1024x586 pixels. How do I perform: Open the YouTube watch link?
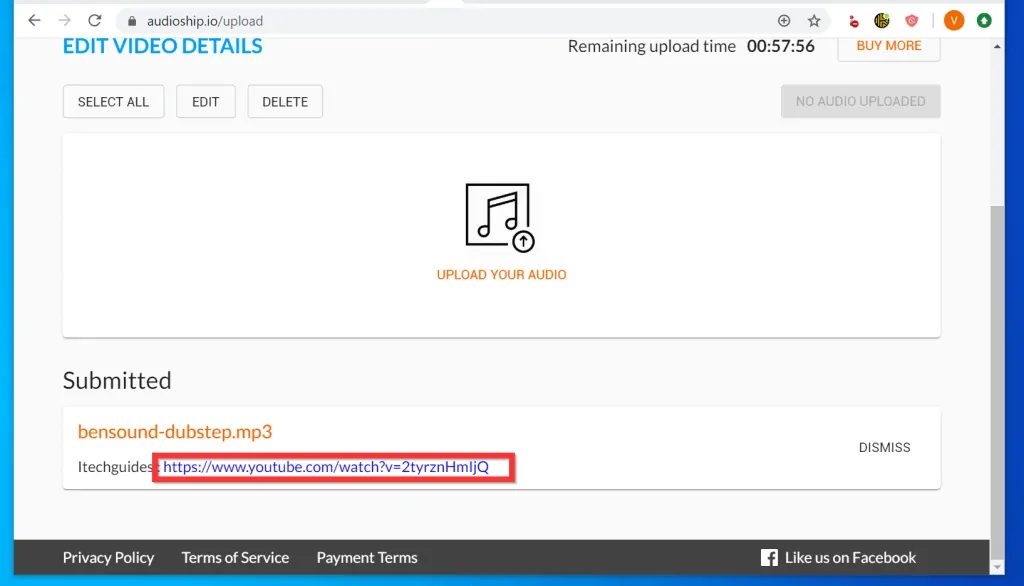[x=326, y=466]
